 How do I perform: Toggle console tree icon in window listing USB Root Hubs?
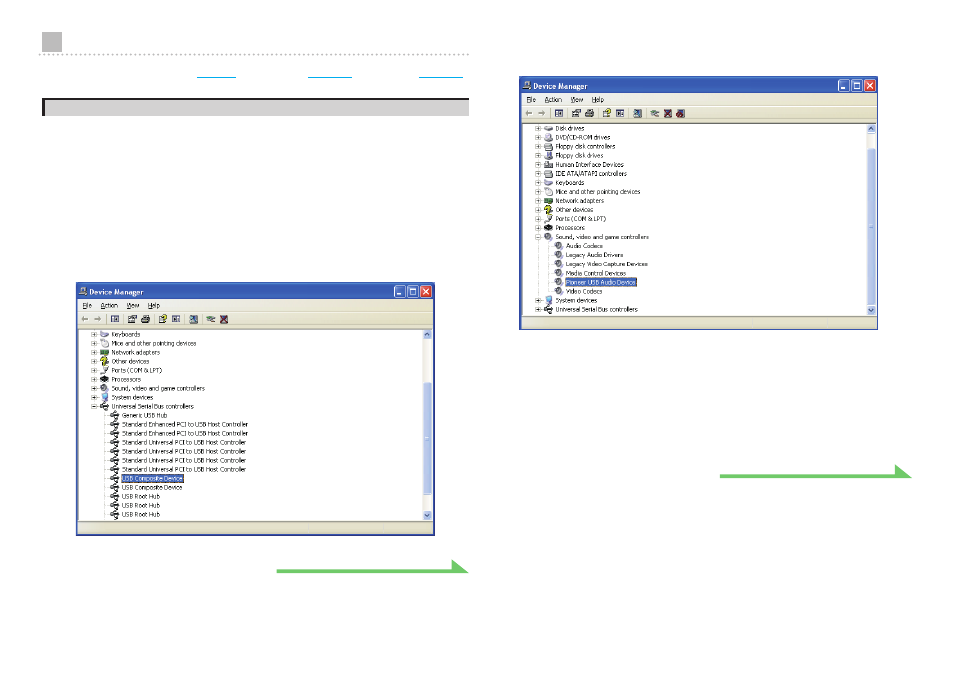click(x=115, y=319)
